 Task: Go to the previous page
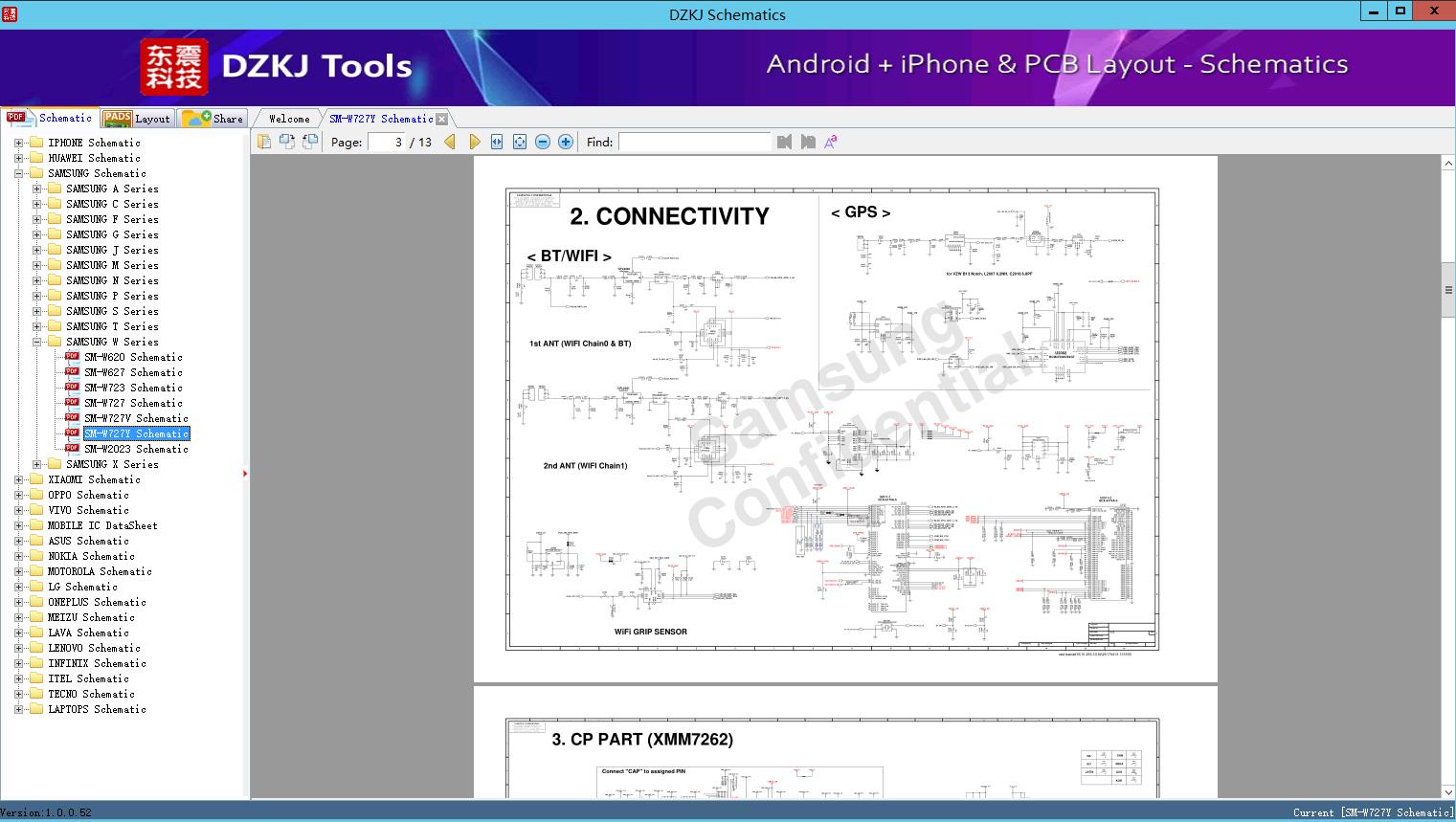(450, 142)
